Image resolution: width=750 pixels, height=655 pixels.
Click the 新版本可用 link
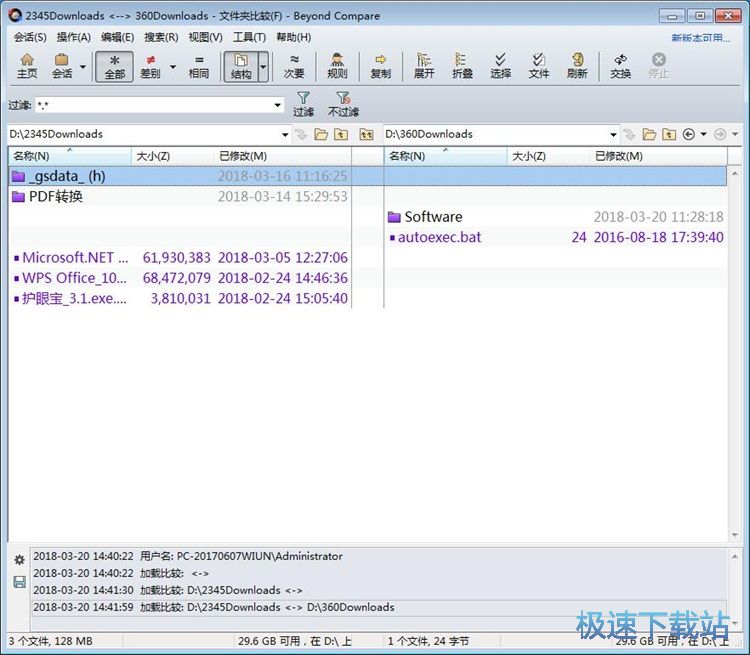(x=699, y=37)
